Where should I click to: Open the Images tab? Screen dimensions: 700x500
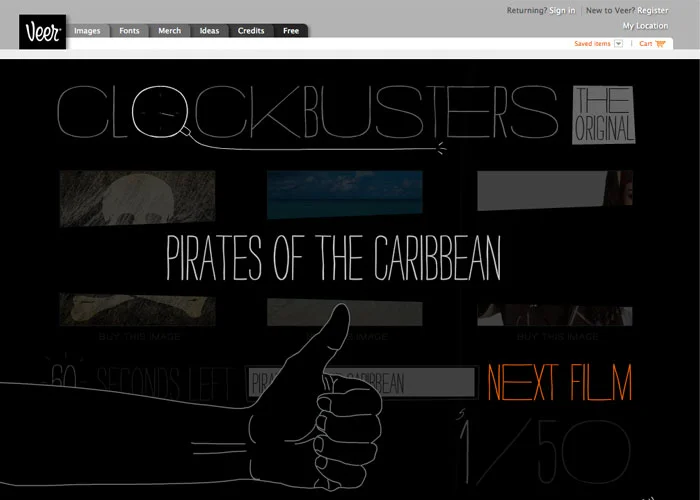point(88,31)
